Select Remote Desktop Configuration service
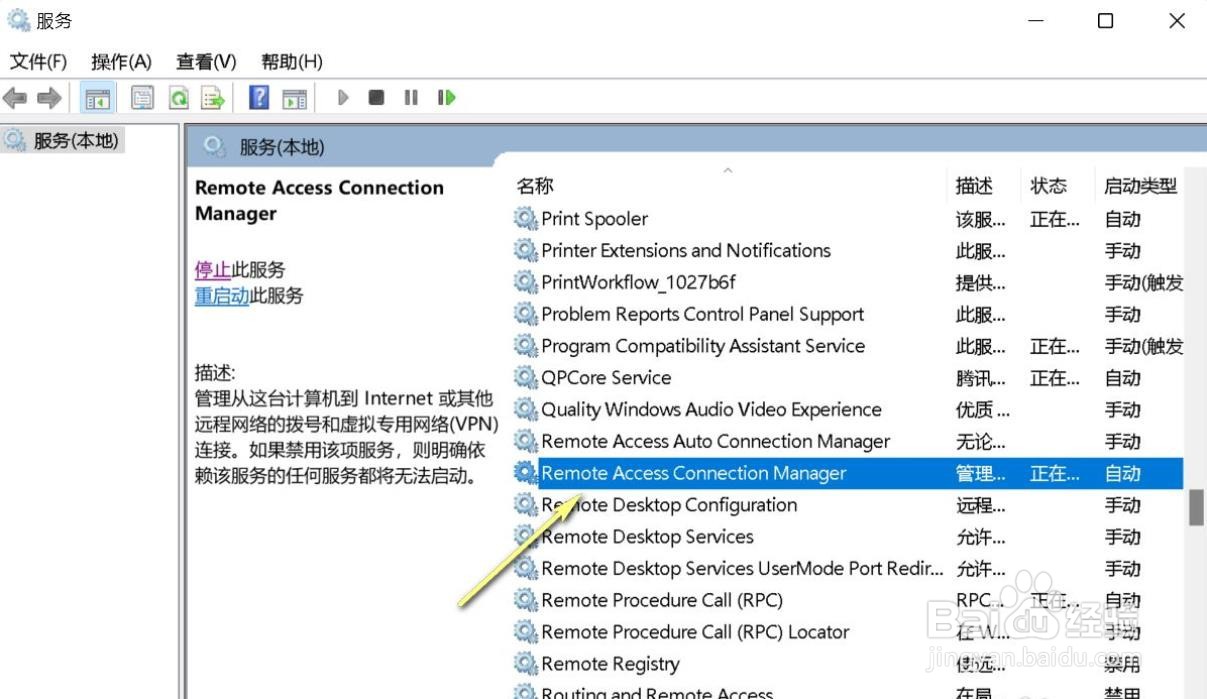 point(847,505)
